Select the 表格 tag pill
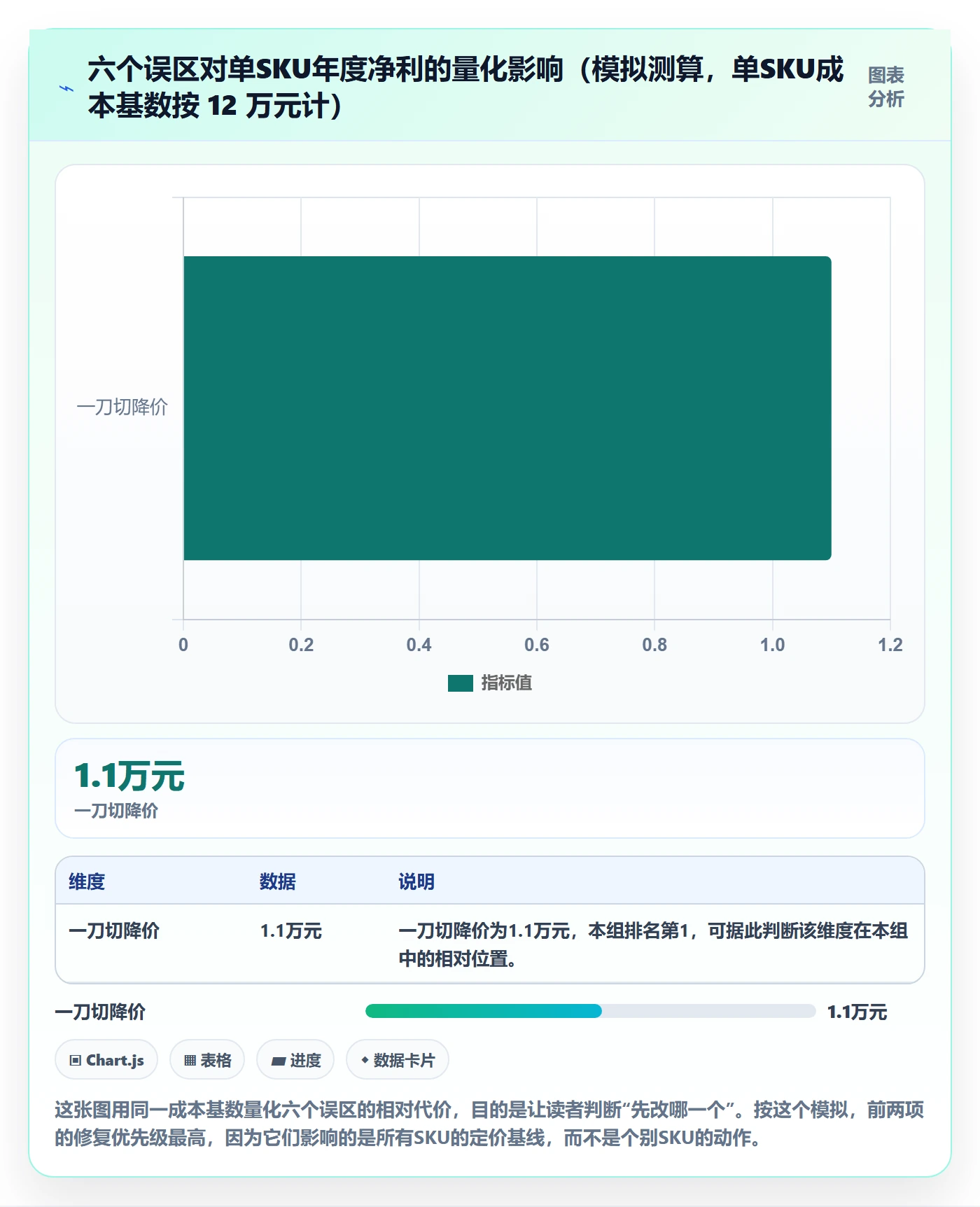 click(x=207, y=1060)
